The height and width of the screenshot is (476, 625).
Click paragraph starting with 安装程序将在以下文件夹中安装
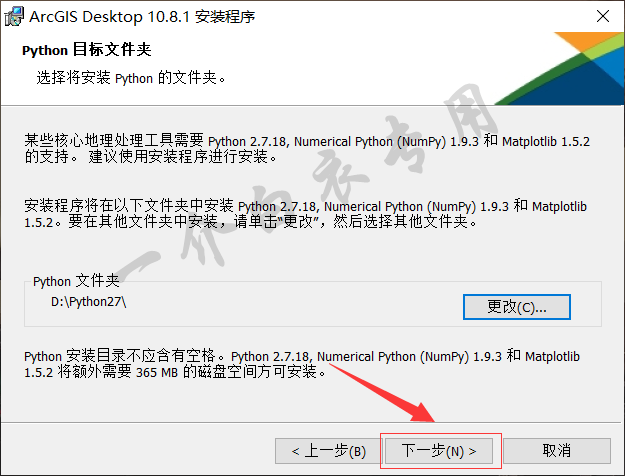click(x=305, y=214)
